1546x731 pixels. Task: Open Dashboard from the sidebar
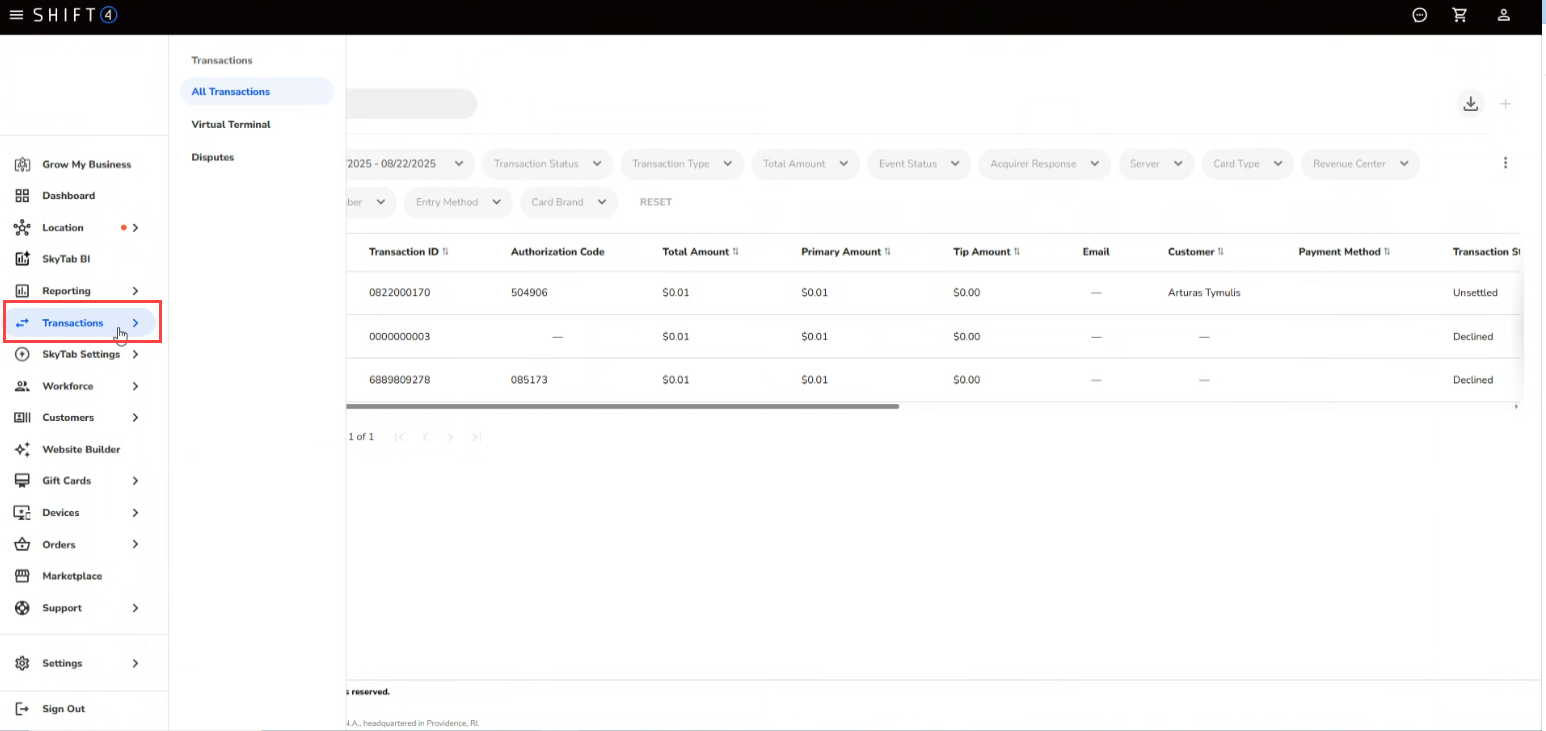click(x=68, y=196)
